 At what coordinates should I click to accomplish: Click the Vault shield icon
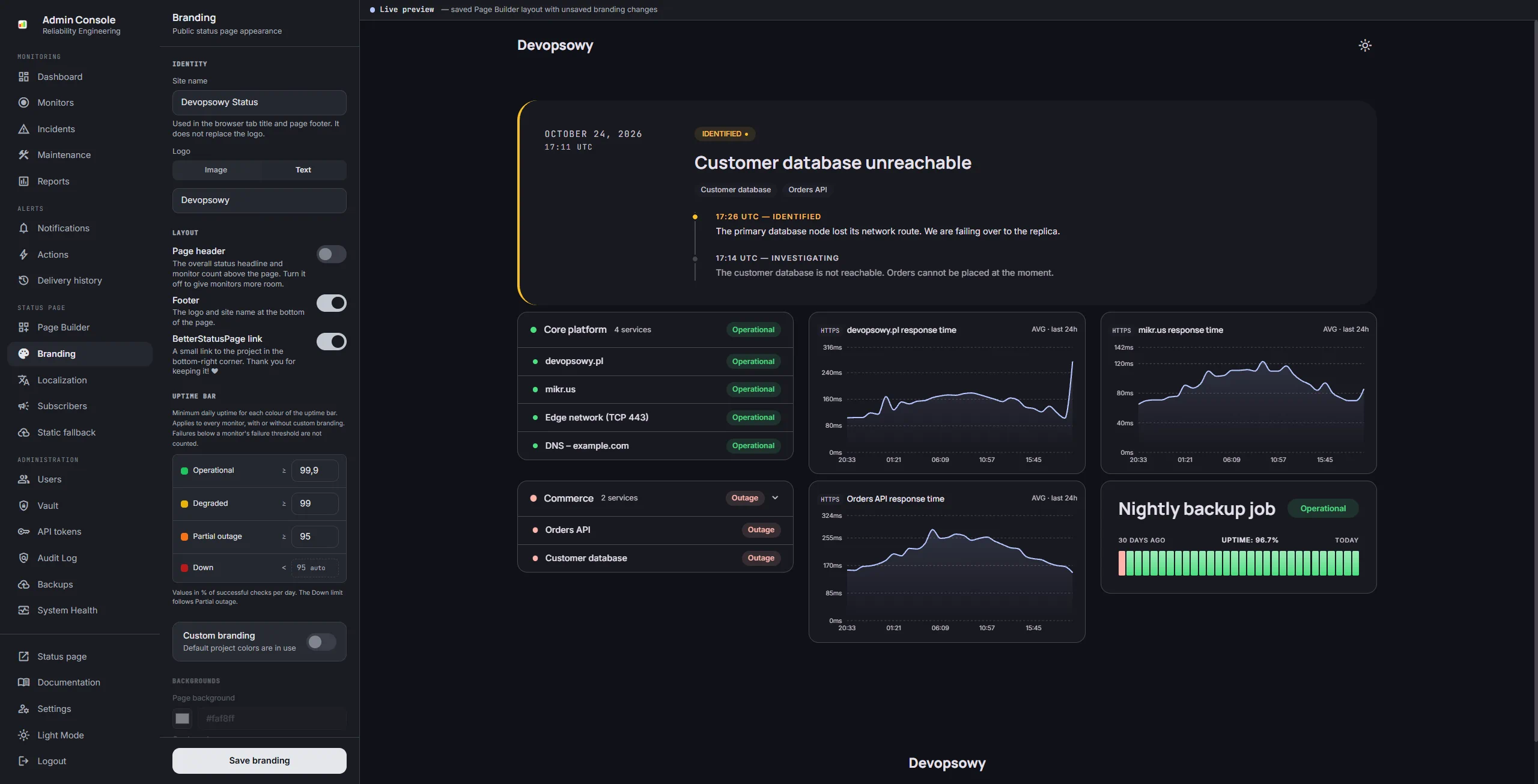tap(23, 506)
